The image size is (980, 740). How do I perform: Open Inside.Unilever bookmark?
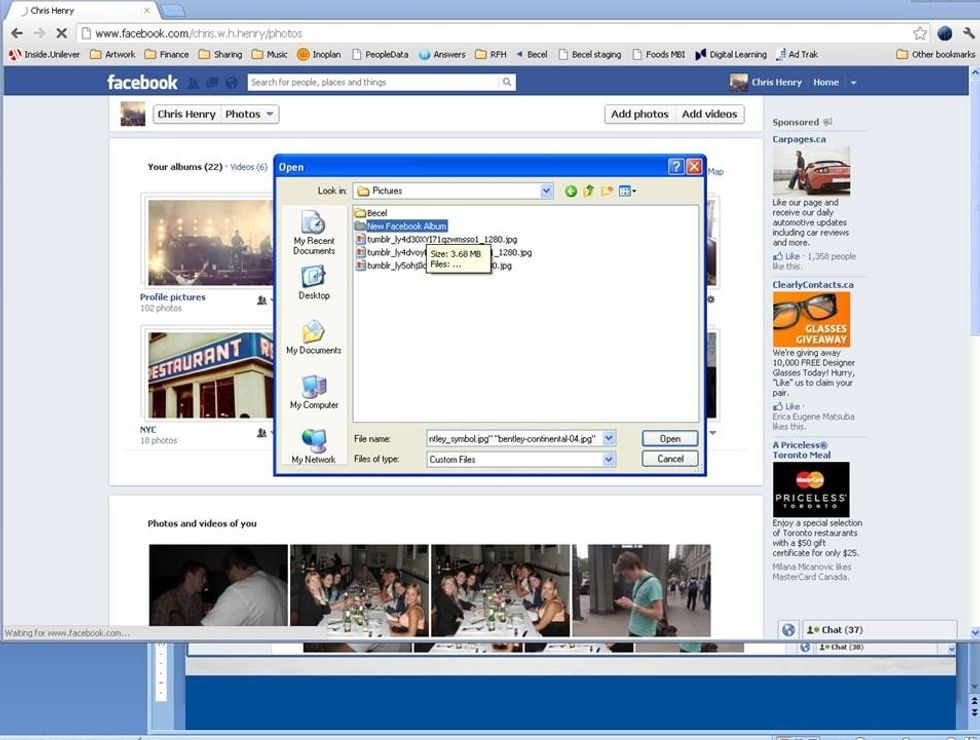[44, 54]
